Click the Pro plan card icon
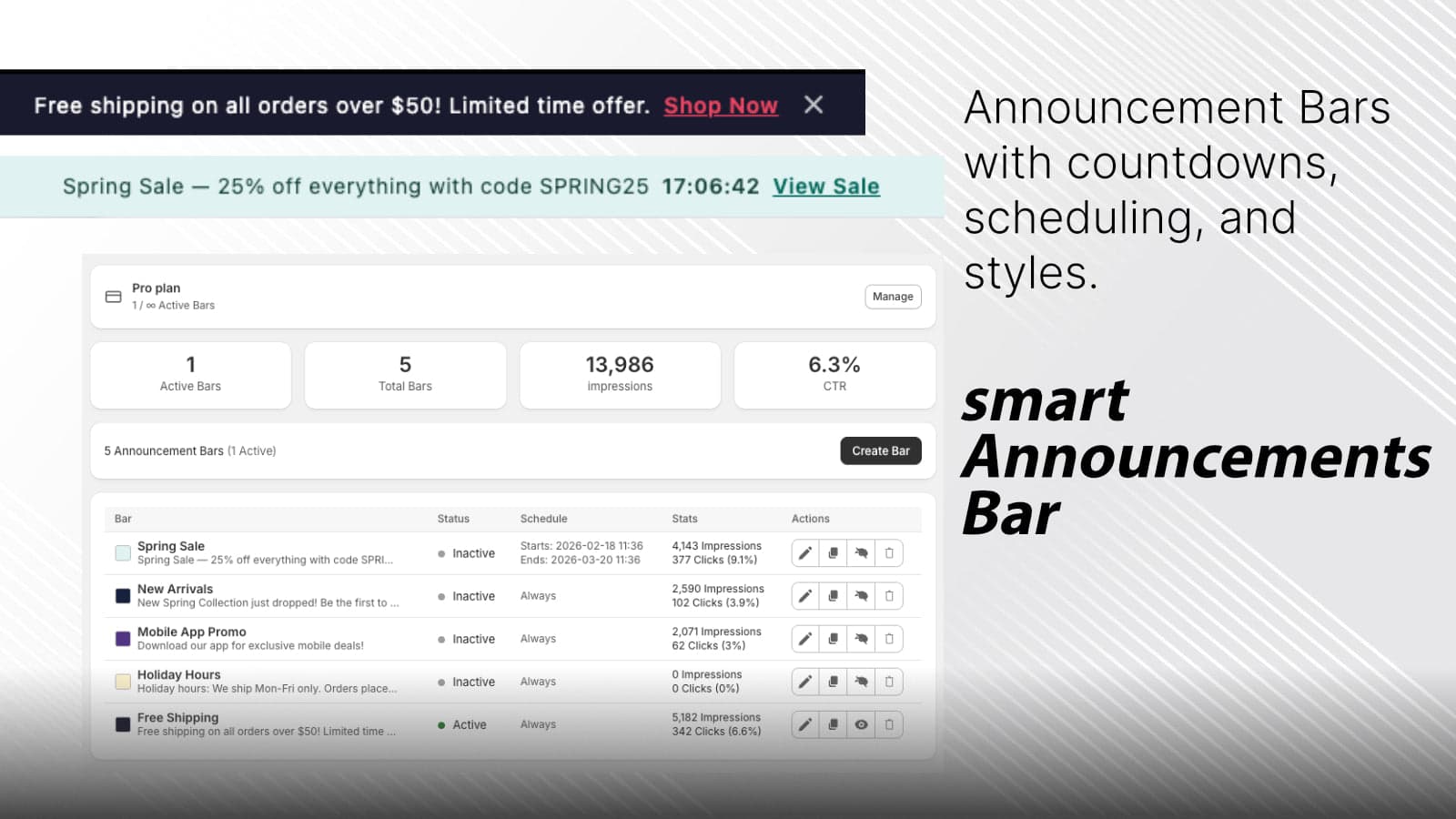The image size is (1456, 819). click(x=114, y=297)
